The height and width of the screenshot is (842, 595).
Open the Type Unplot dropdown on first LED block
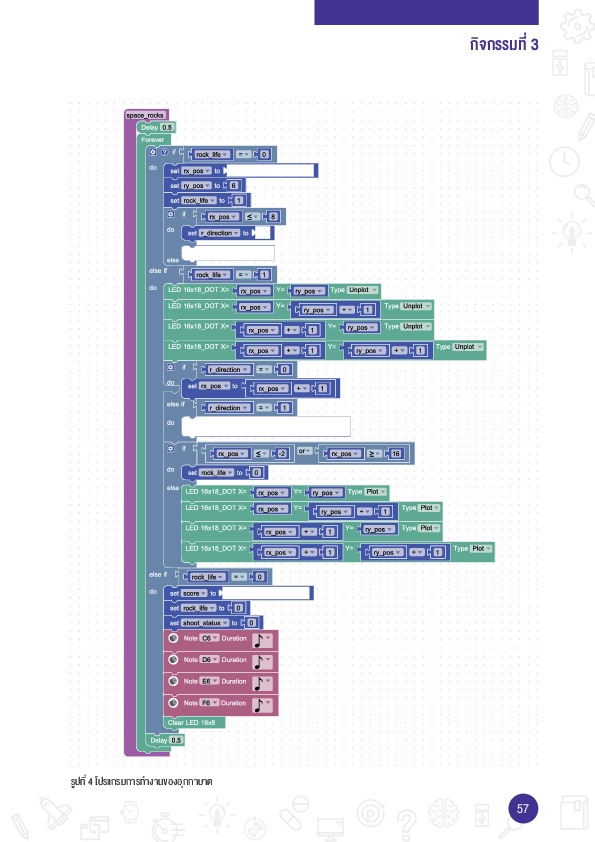[362, 290]
